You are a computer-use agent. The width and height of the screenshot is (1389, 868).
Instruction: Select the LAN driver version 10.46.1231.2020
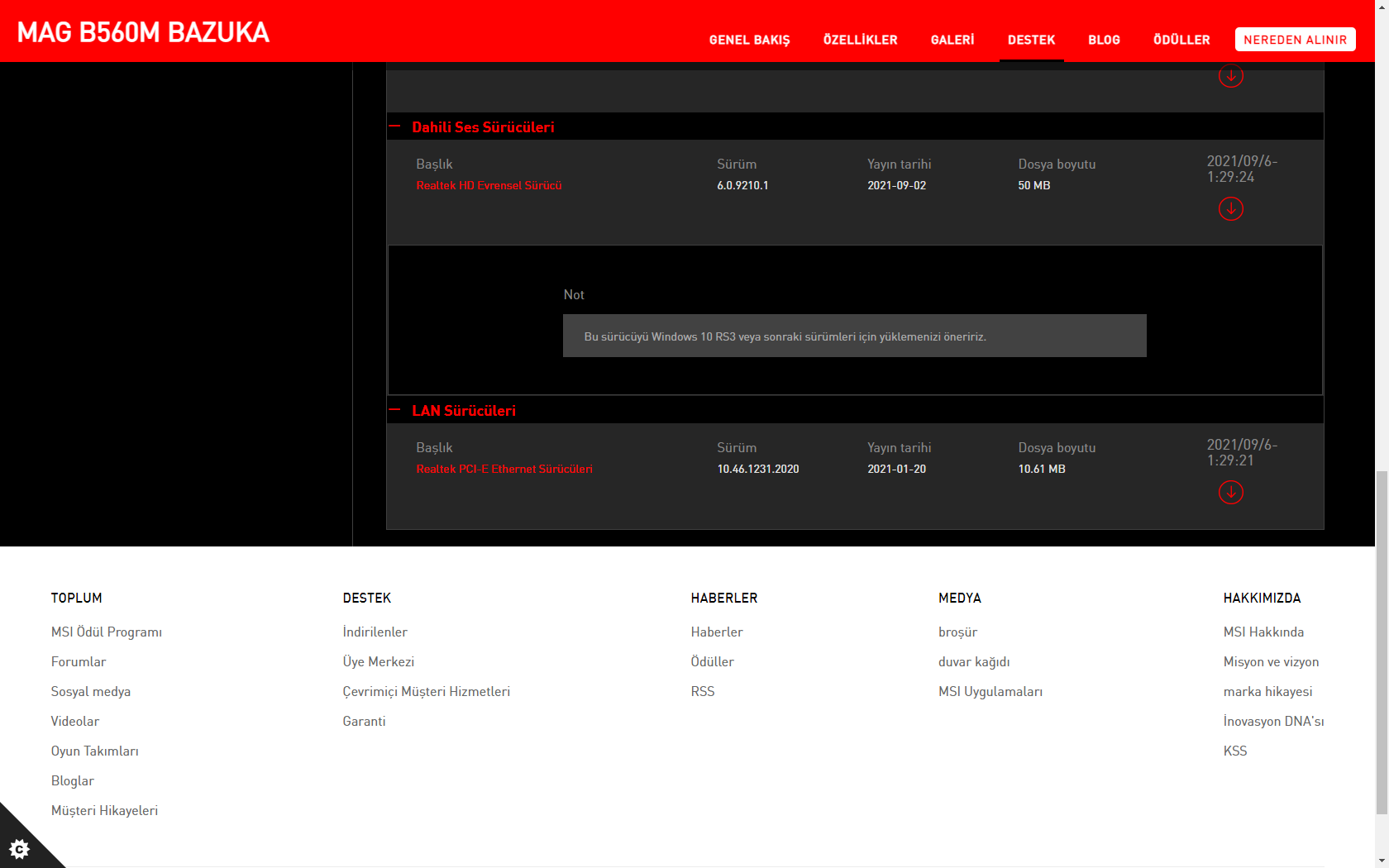[x=758, y=469]
